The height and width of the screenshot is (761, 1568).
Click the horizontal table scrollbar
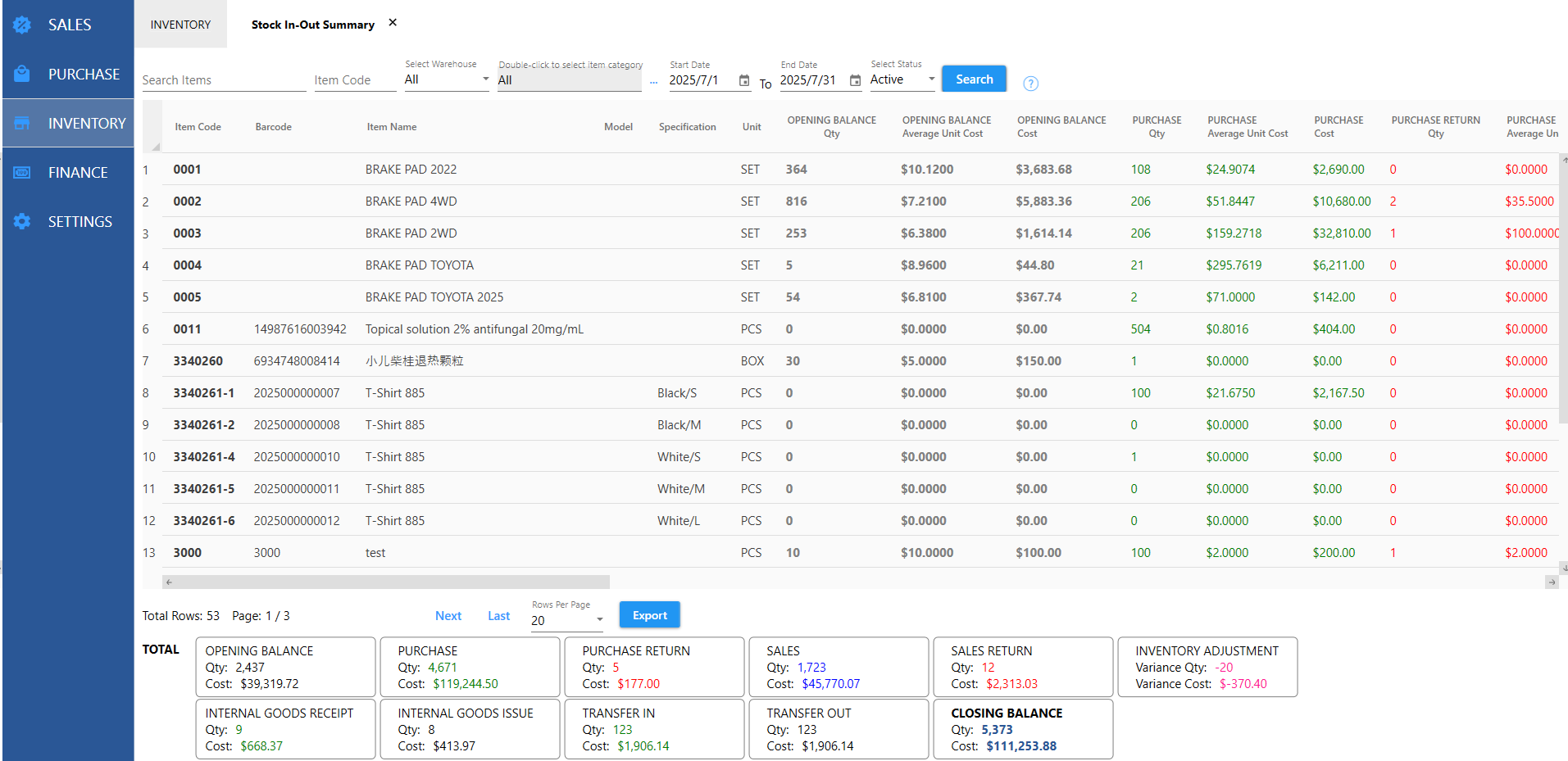click(387, 582)
